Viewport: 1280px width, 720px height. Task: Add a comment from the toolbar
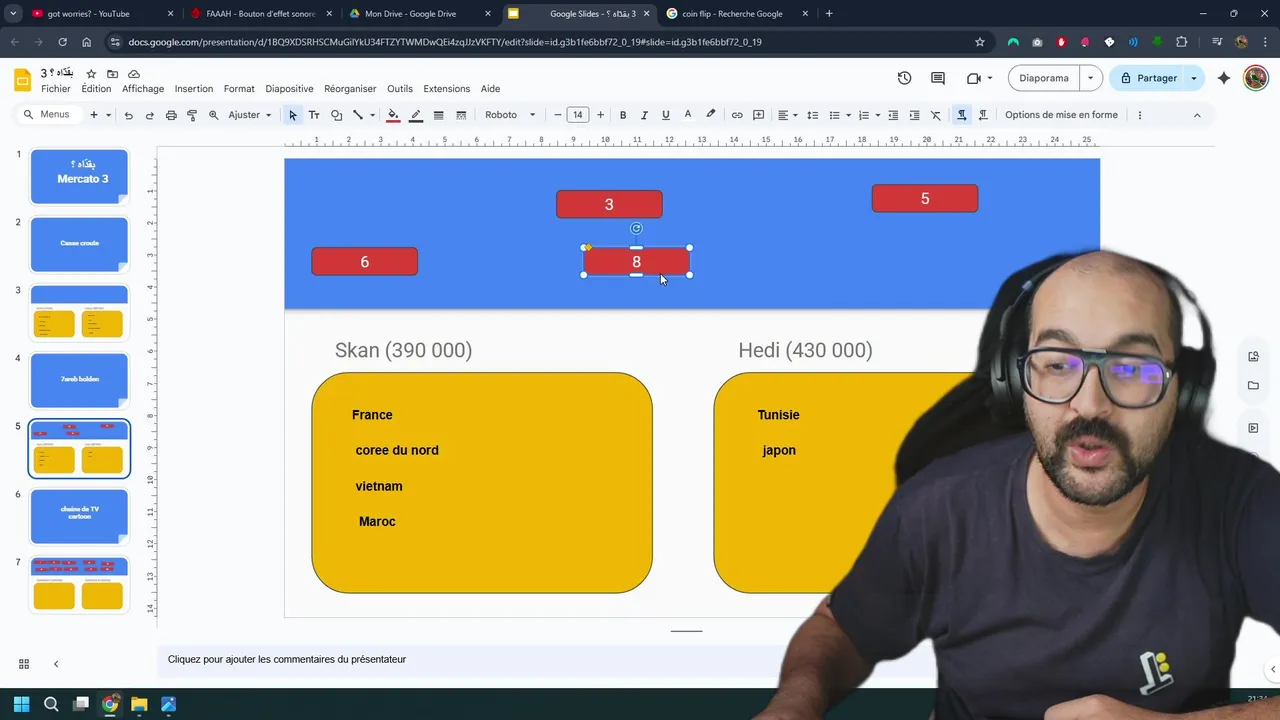point(758,115)
